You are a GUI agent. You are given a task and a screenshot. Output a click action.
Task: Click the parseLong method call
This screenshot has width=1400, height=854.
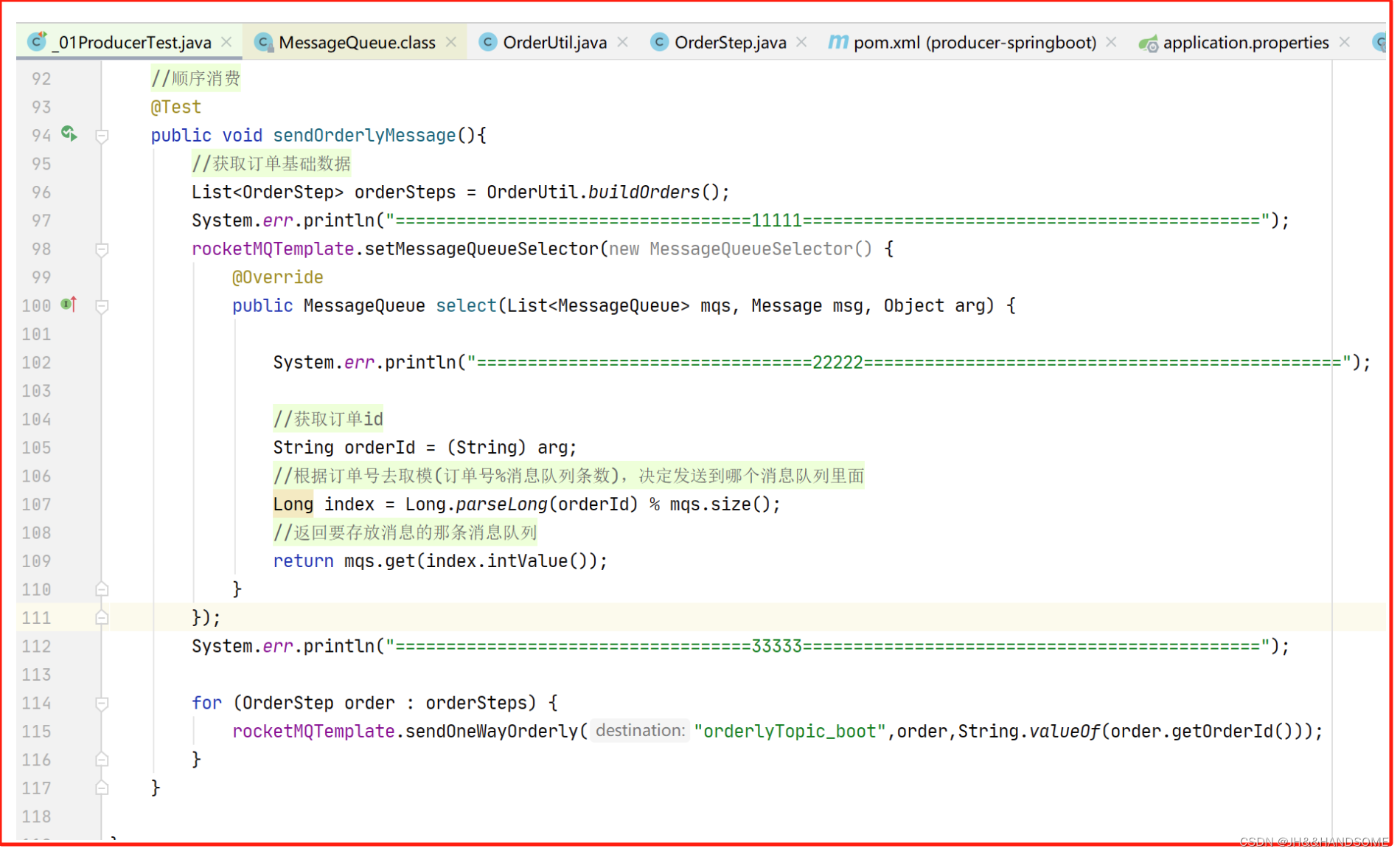point(501,504)
